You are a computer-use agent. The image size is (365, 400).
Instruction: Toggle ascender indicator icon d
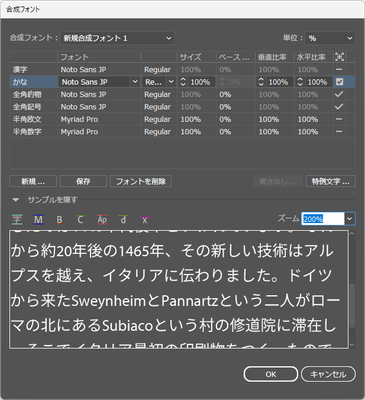tap(123, 219)
